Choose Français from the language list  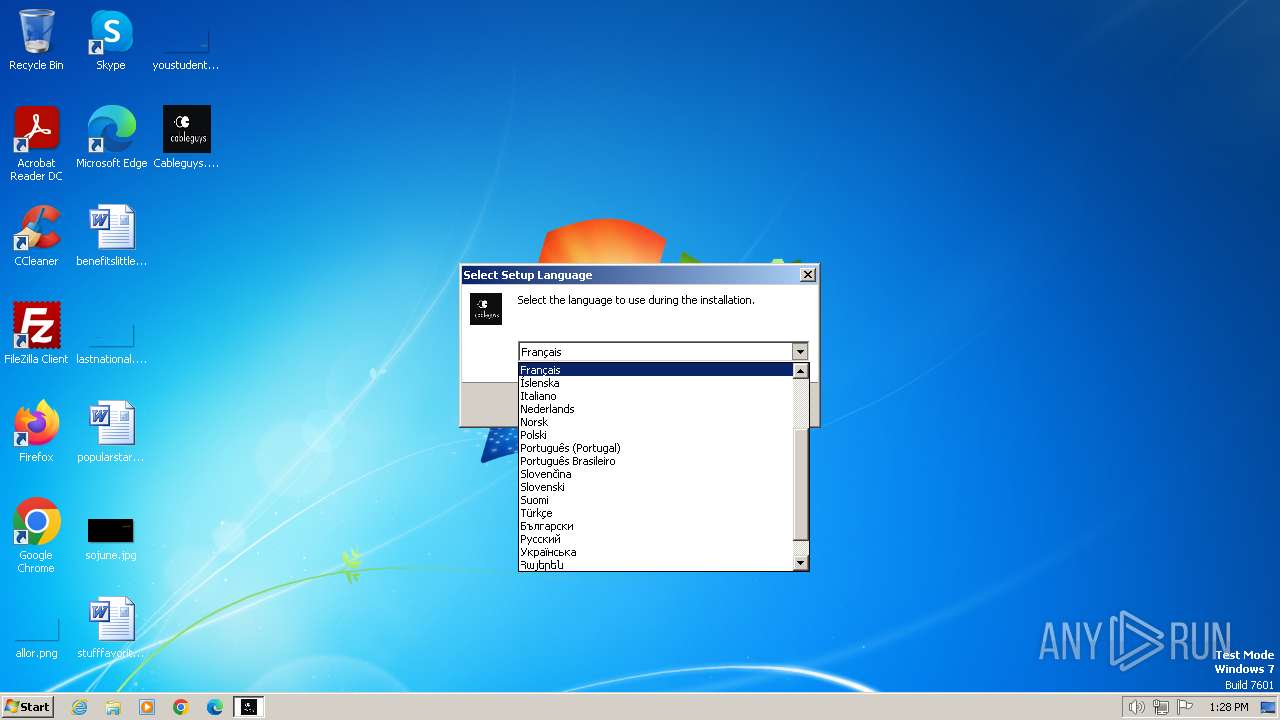(x=655, y=370)
